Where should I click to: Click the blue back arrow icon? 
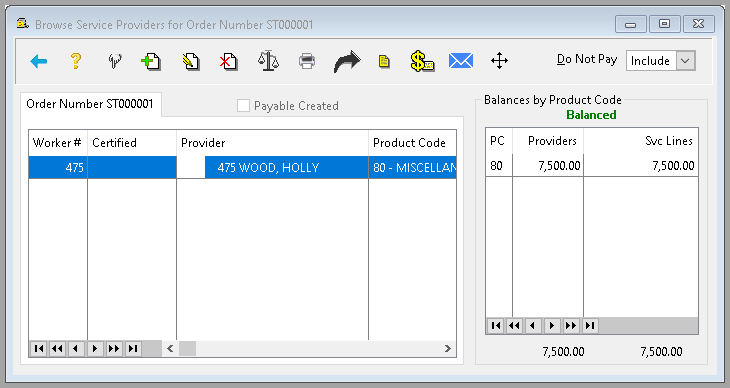[x=39, y=61]
